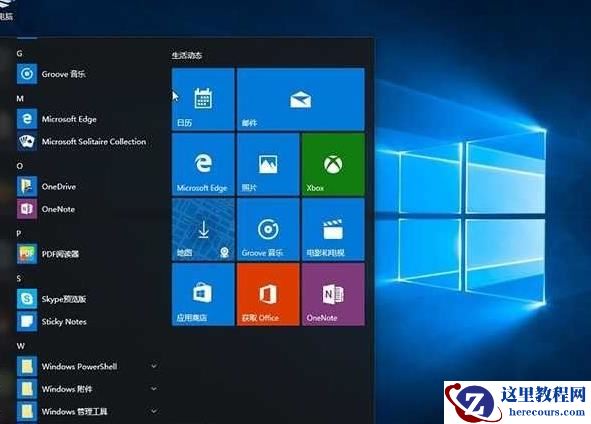The height and width of the screenshot is (424, 591).
Task: Open the Photos tile (照片)
Action: pos(268,164)
